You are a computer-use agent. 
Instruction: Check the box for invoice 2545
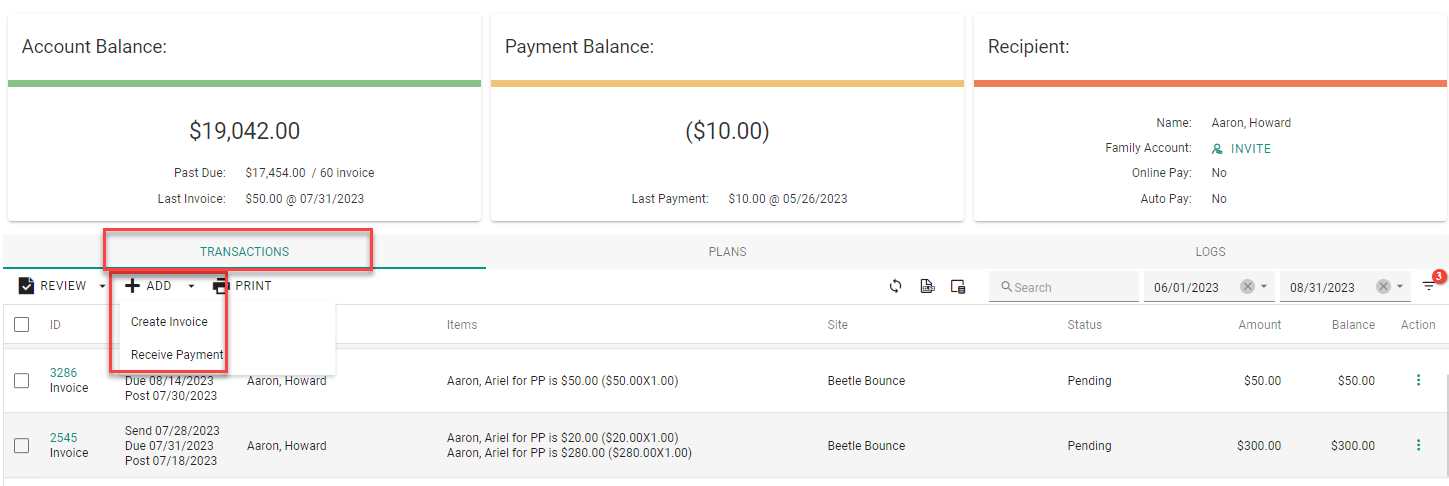(22, 445)
